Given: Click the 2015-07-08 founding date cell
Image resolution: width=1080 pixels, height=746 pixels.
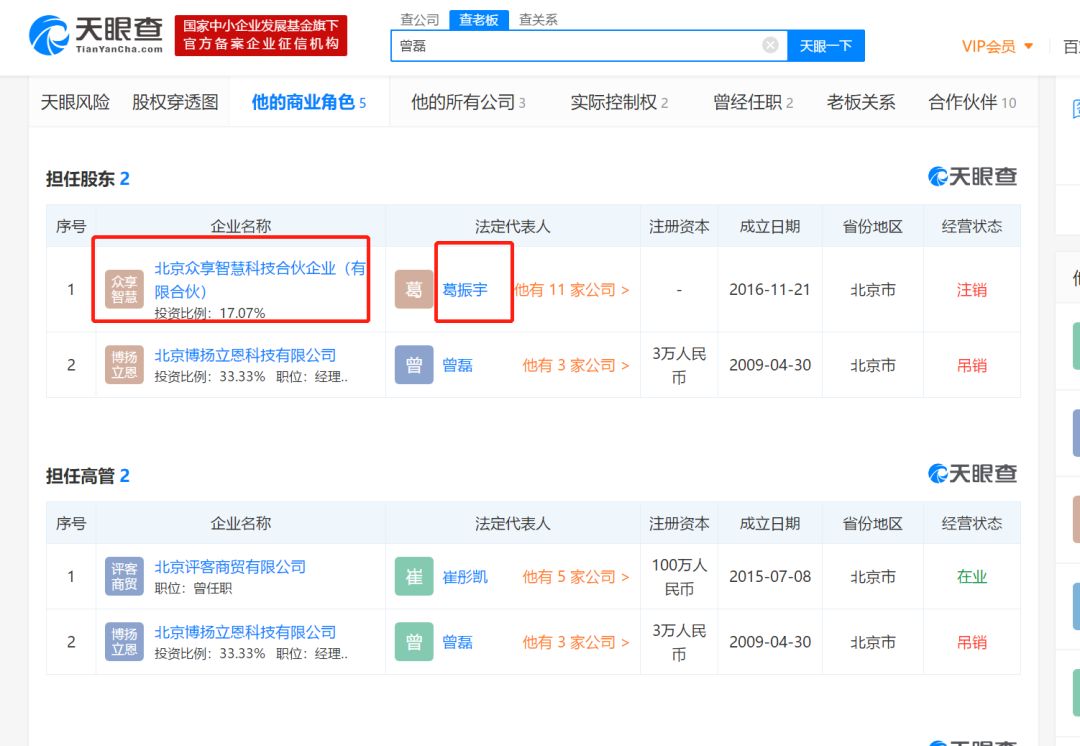Looking at the screenshot, I should click(x=769, y=577).
